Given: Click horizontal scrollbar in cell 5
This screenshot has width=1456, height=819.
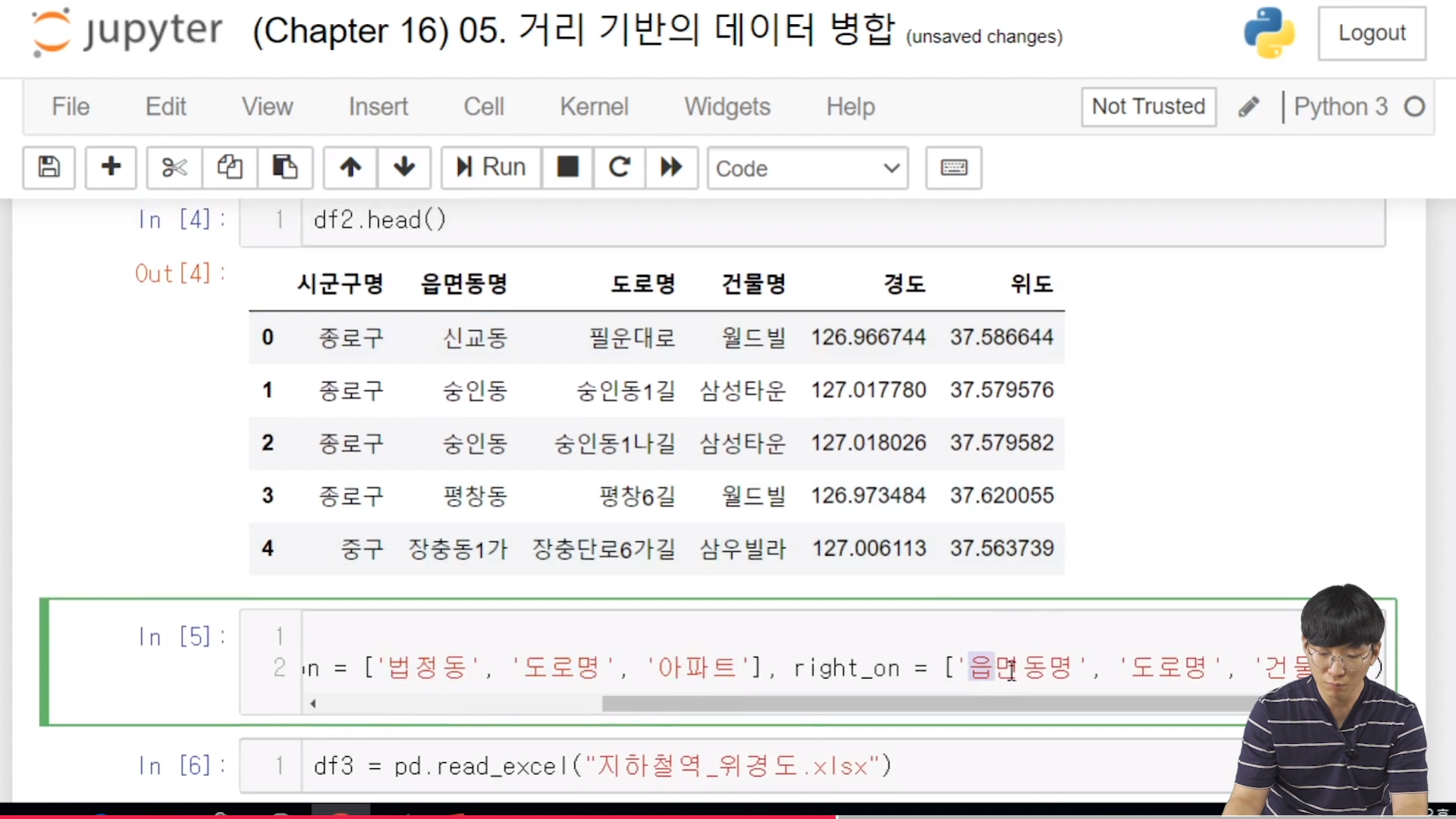Looking at the screenshot, I should pyautogui.click(x=910, y=704).
